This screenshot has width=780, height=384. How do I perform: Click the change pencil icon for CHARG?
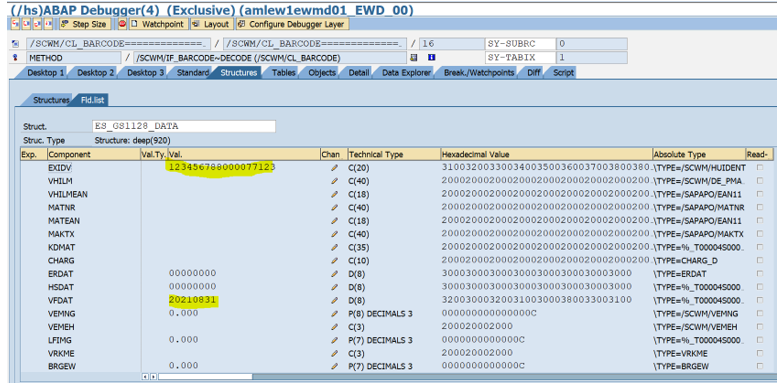pos(334,260)
